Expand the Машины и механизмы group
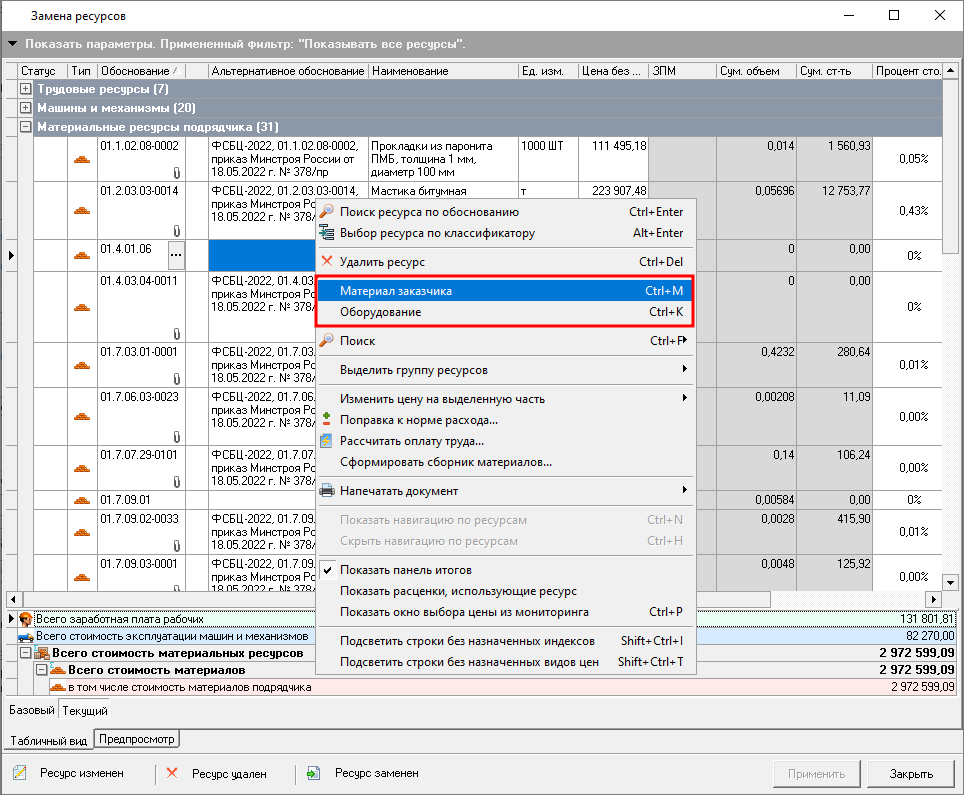Viewport: 964px width, 795px height. point(25,108)
